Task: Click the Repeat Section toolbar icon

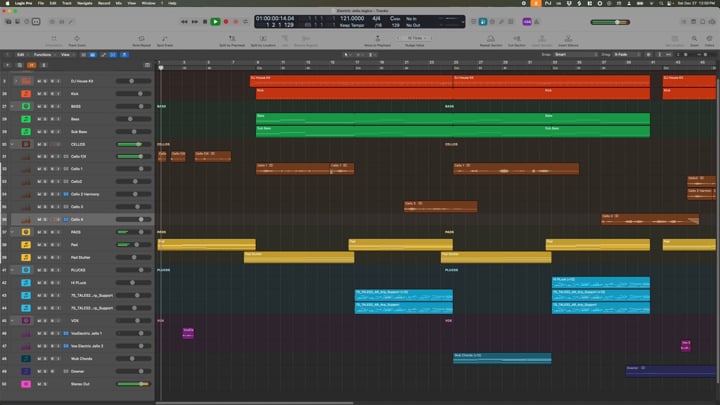Action: tap(490, 40)
